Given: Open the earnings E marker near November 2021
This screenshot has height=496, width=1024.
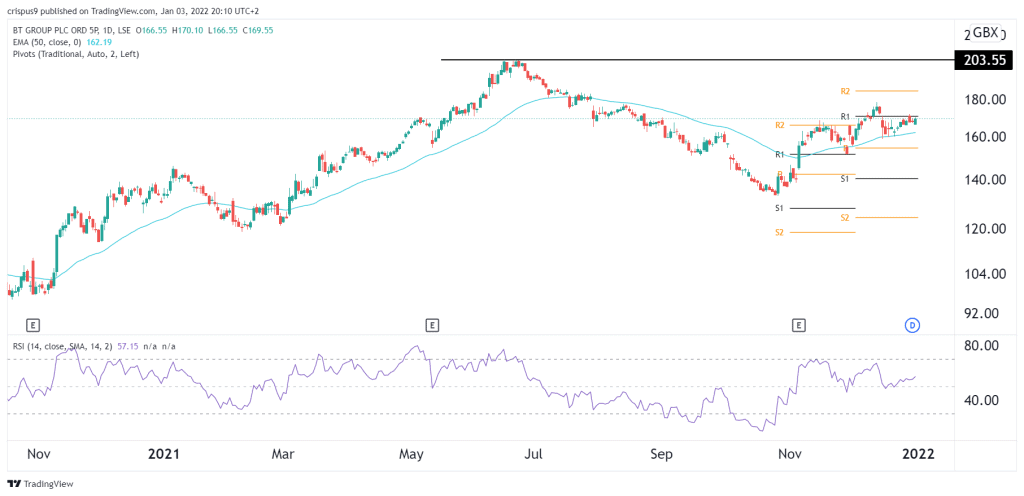Looking at the screenshot, I should 797,324.
